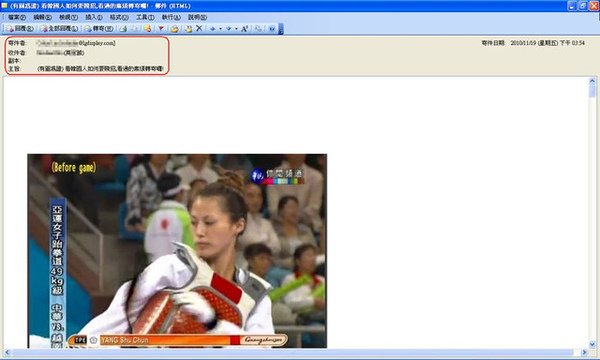Viewport: 600px width, 360px height.
Task: Click the move to folder icon
Action: tap(174, 29)
